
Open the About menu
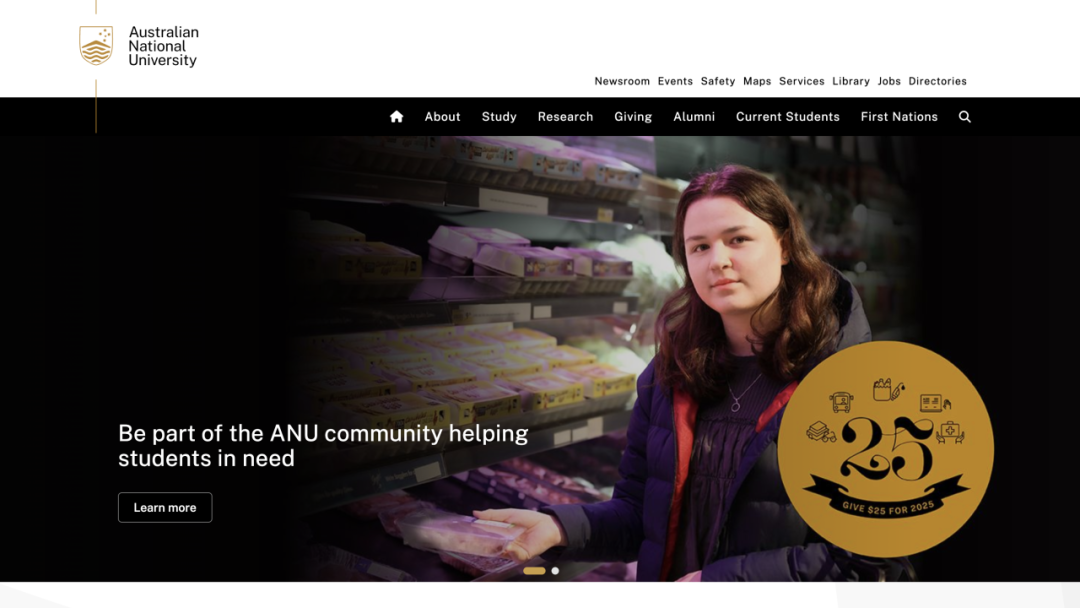[442, 117]
